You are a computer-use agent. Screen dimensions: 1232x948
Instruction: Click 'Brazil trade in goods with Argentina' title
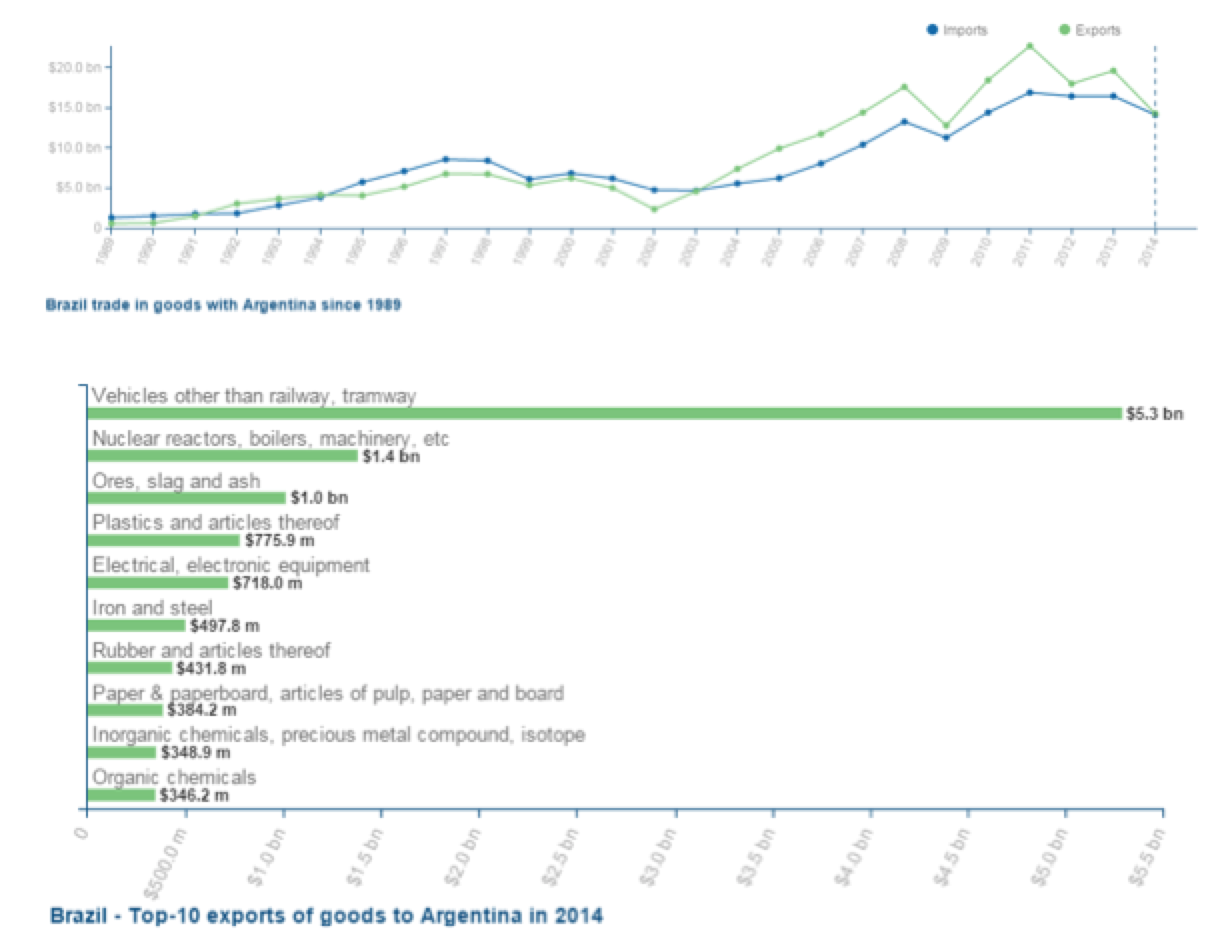tap(223, 306)
